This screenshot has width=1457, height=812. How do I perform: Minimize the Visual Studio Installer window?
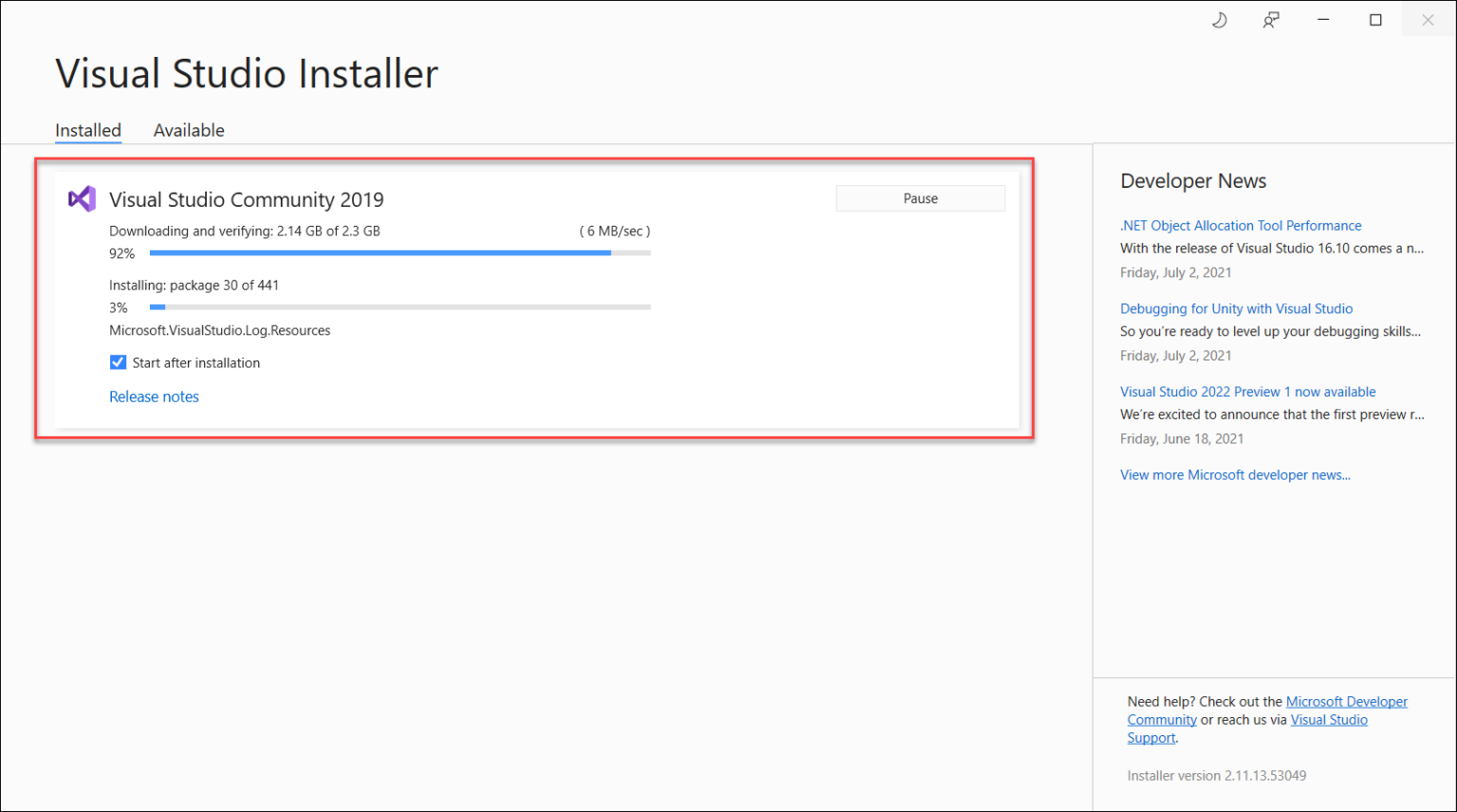click(x=1323, y=20)
